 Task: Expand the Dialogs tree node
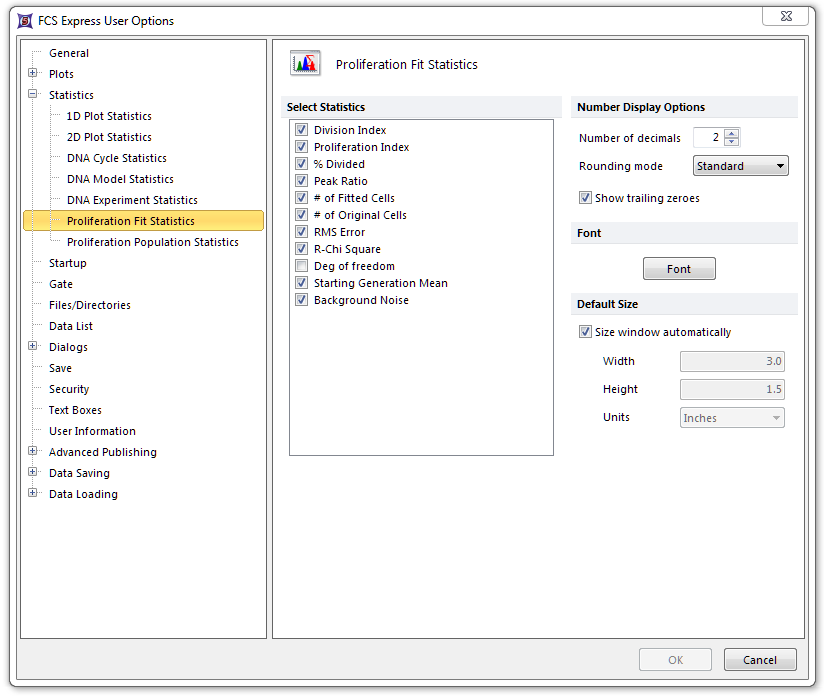[x=33, y=347]
